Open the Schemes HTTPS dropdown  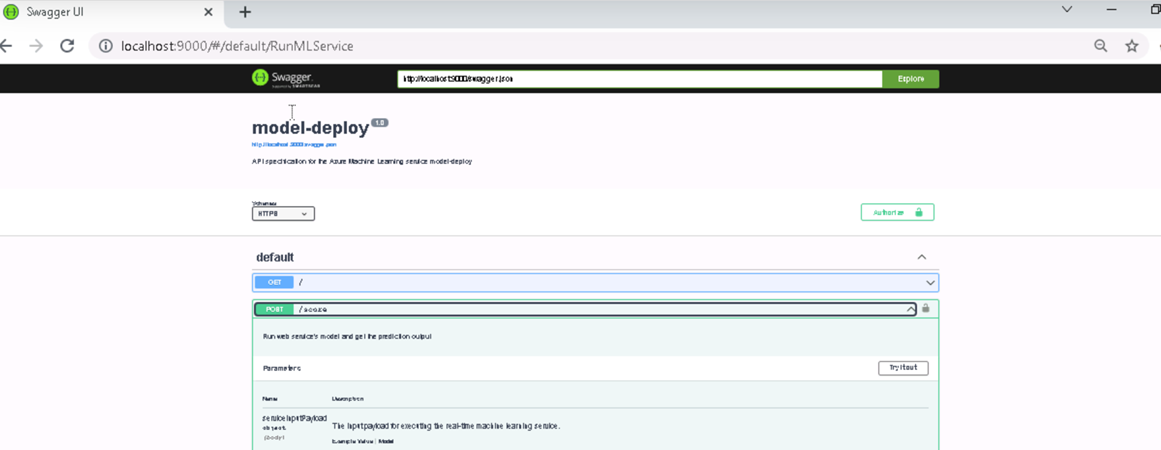(x=283, y=213)
